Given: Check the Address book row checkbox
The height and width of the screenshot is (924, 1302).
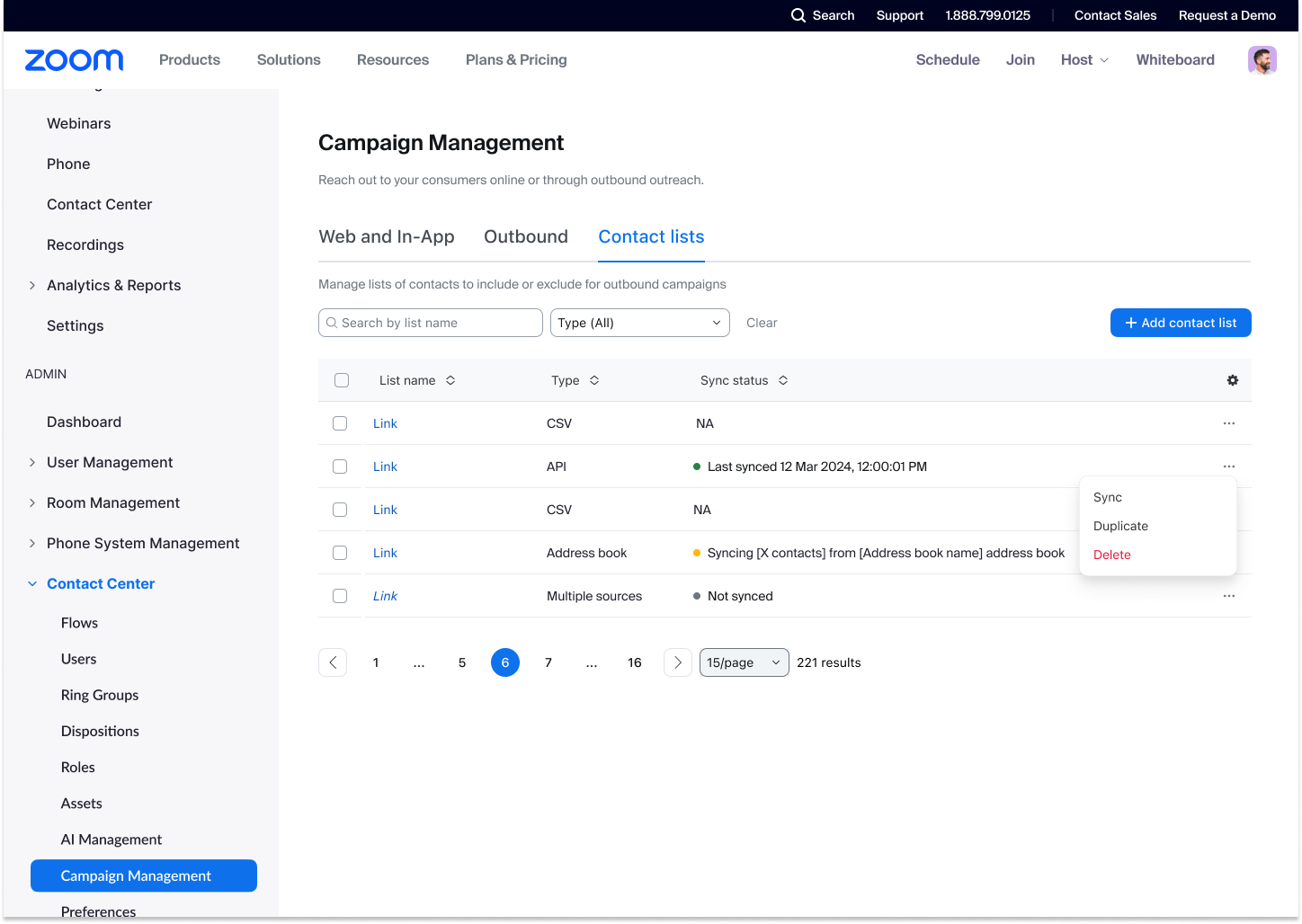Looking at the screenshot, I should (x=340, y=553).
